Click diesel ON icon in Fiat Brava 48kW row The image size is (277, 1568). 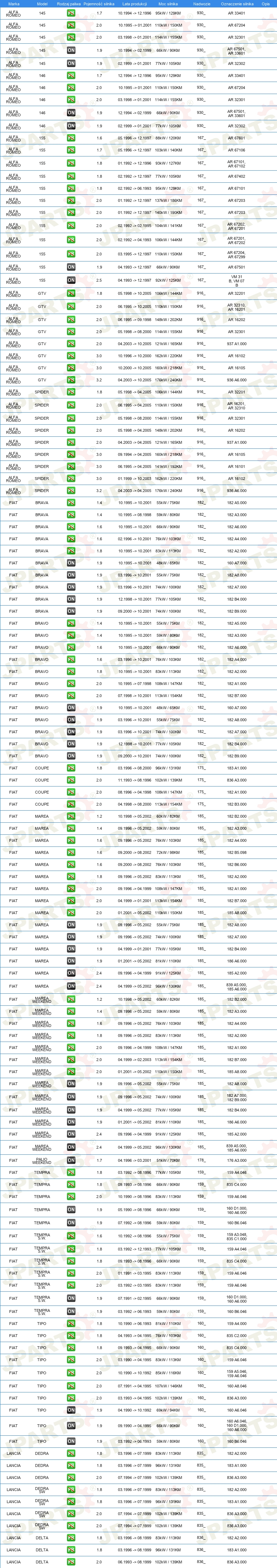click(71, 563)
